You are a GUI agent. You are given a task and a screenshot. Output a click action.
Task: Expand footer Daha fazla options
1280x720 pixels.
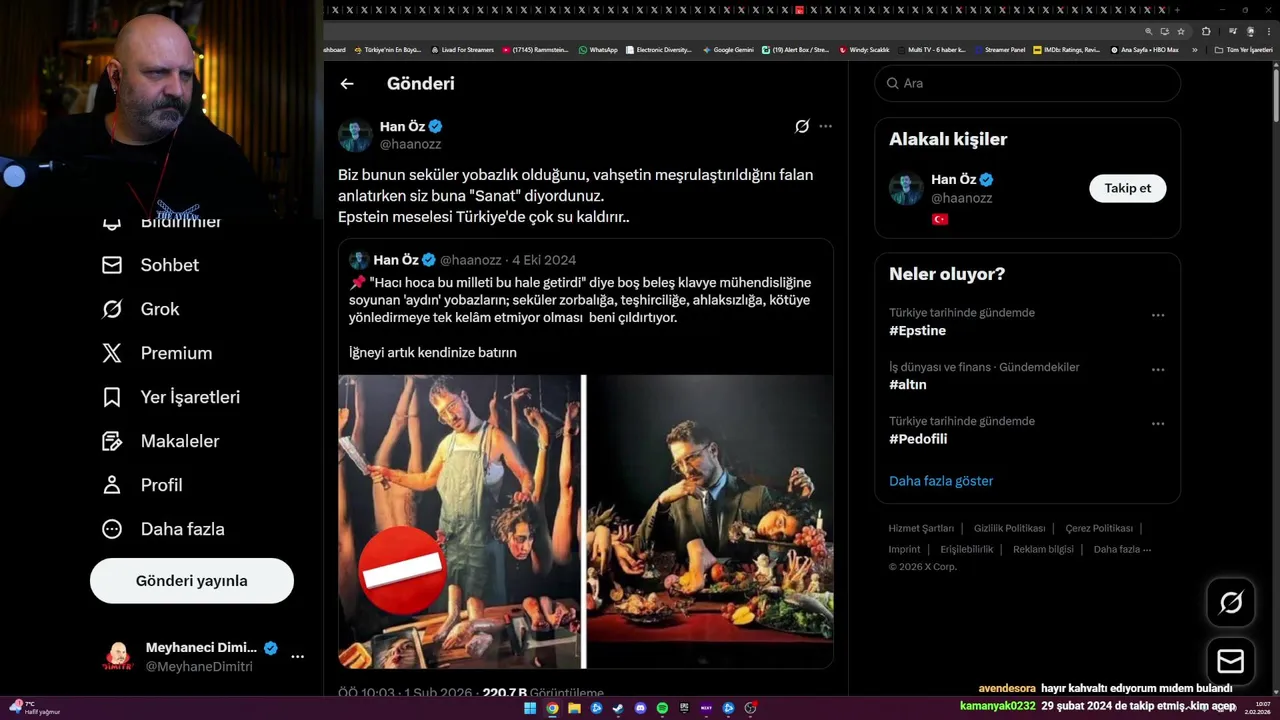click(1122, 549)
